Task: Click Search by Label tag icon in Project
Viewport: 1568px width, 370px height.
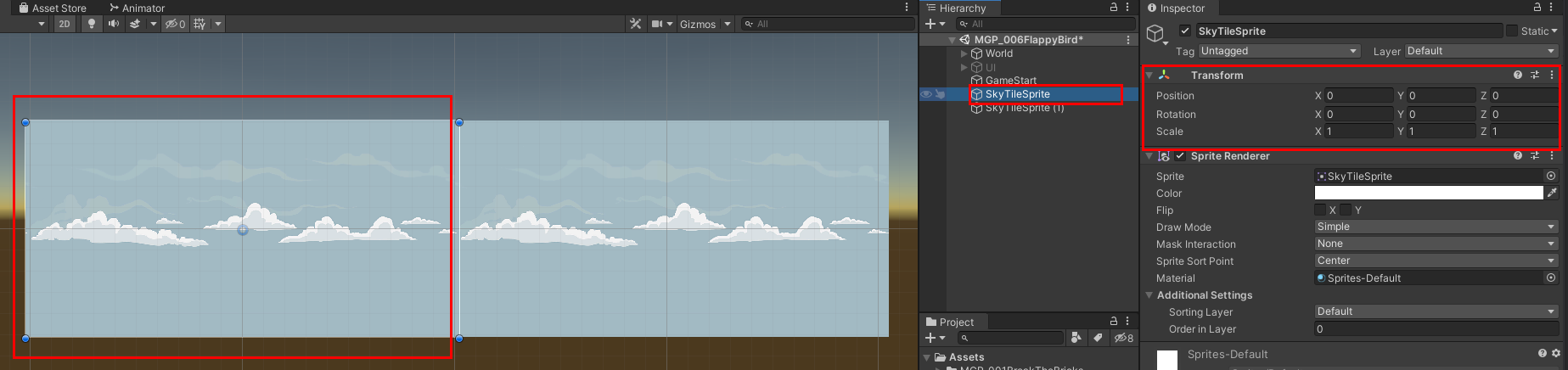Action: click(x=1098, y=338)
